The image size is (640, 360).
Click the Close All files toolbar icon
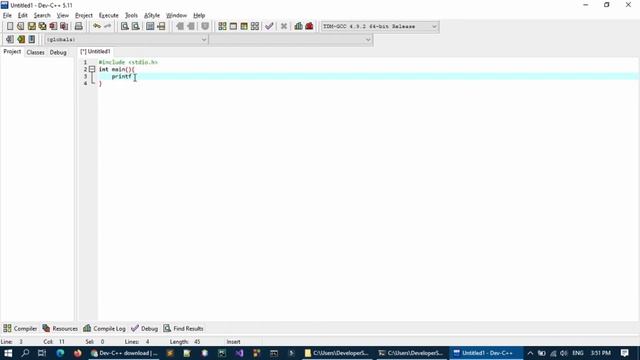coord(64,26)
